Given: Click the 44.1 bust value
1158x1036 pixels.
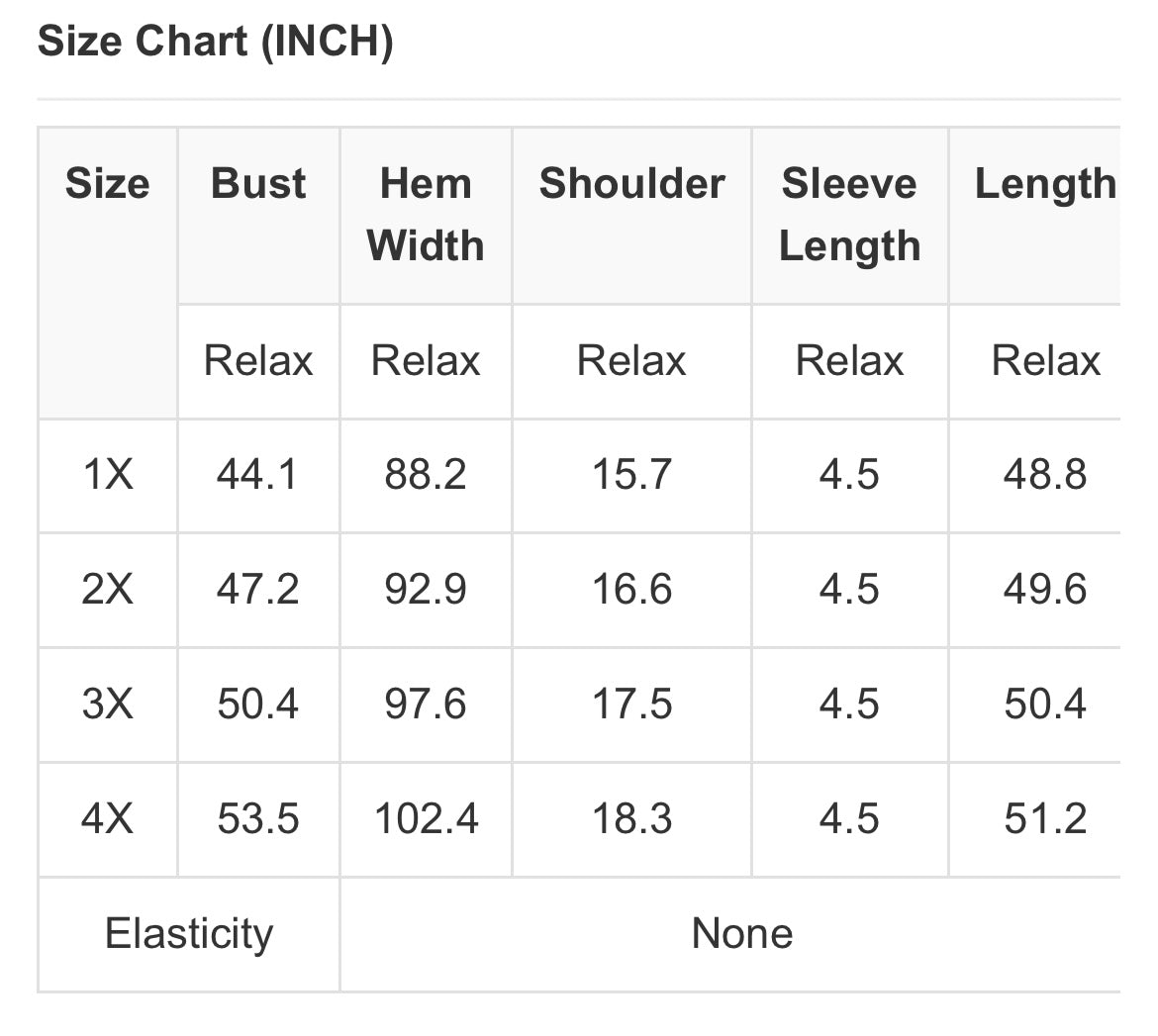Looking at the screenshot, I should 257,475.
